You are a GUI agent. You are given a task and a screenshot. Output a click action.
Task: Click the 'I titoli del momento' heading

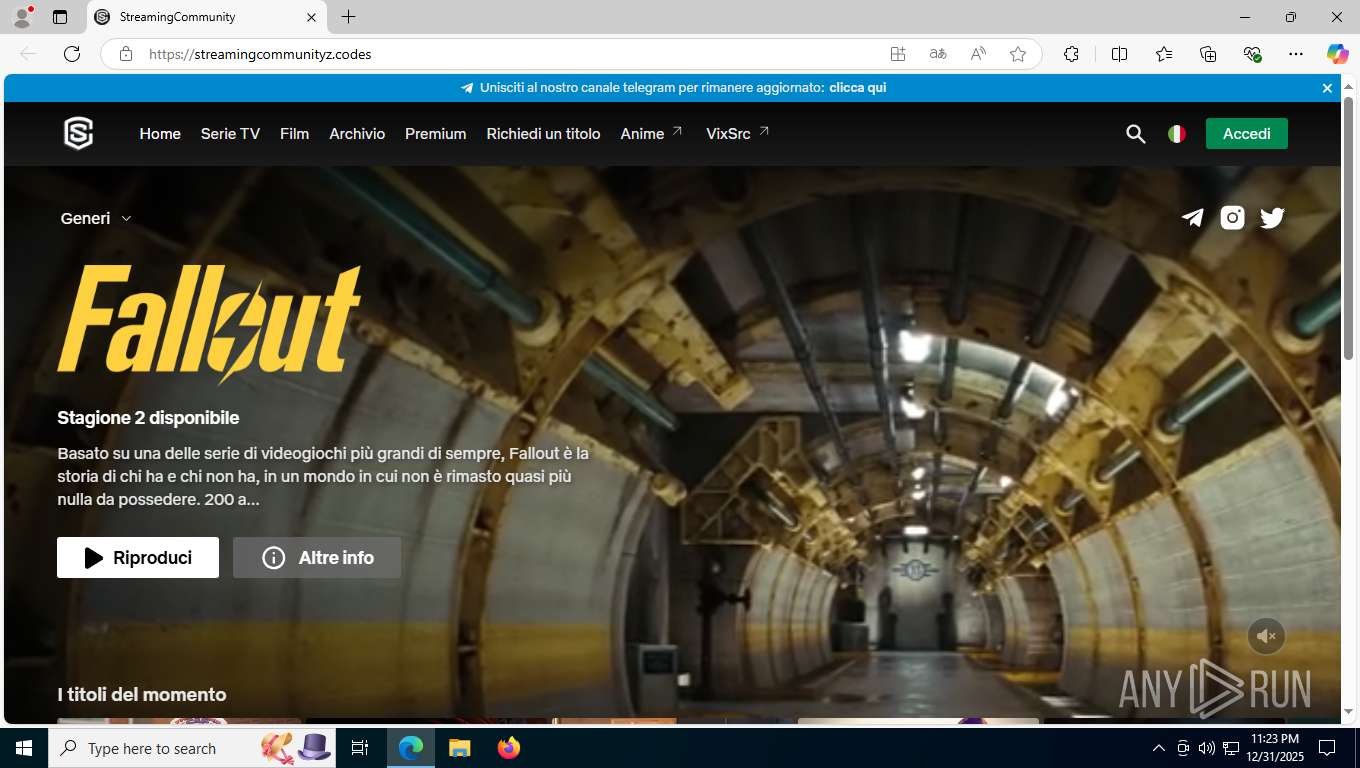coord(142,694)
